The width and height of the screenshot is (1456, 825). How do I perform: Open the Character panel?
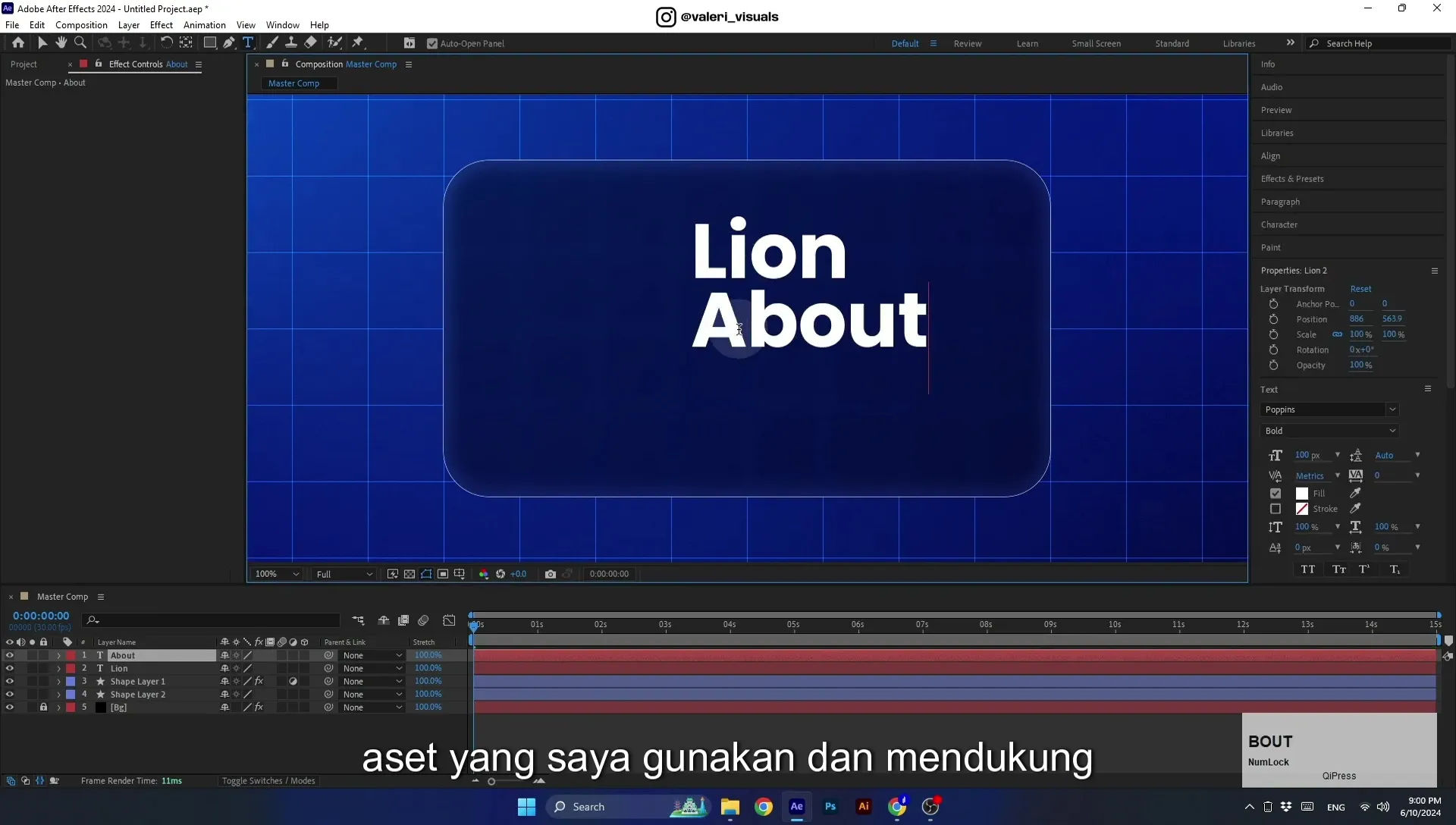[1279, 224]
